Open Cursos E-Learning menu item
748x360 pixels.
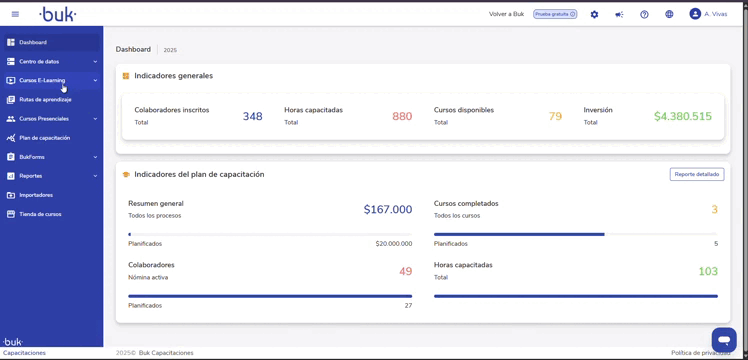point(52,81)
